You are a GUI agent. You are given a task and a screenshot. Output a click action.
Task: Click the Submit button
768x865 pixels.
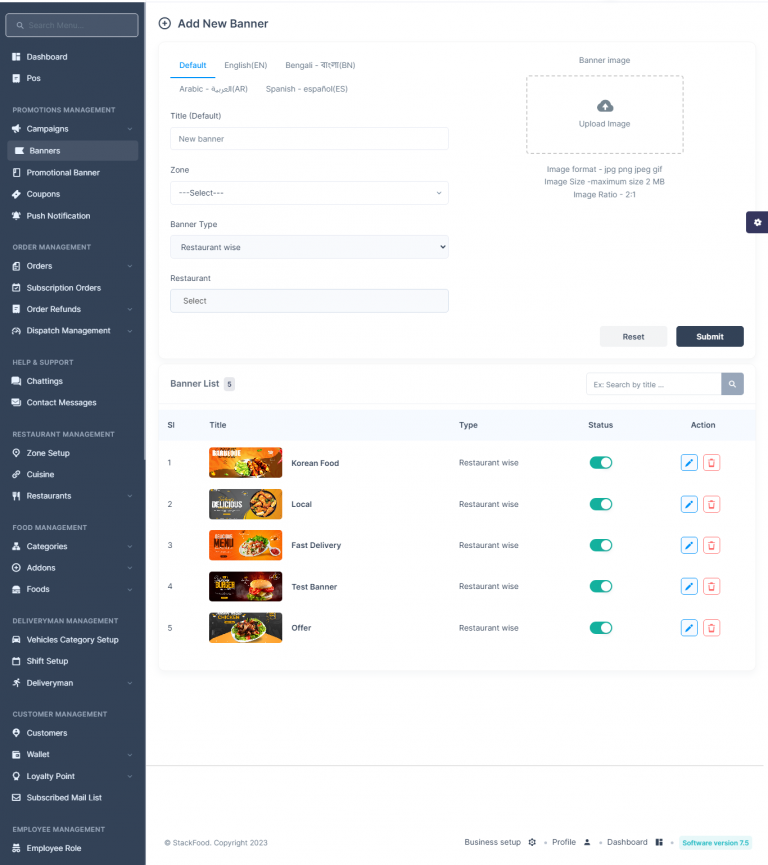(709, 336)
